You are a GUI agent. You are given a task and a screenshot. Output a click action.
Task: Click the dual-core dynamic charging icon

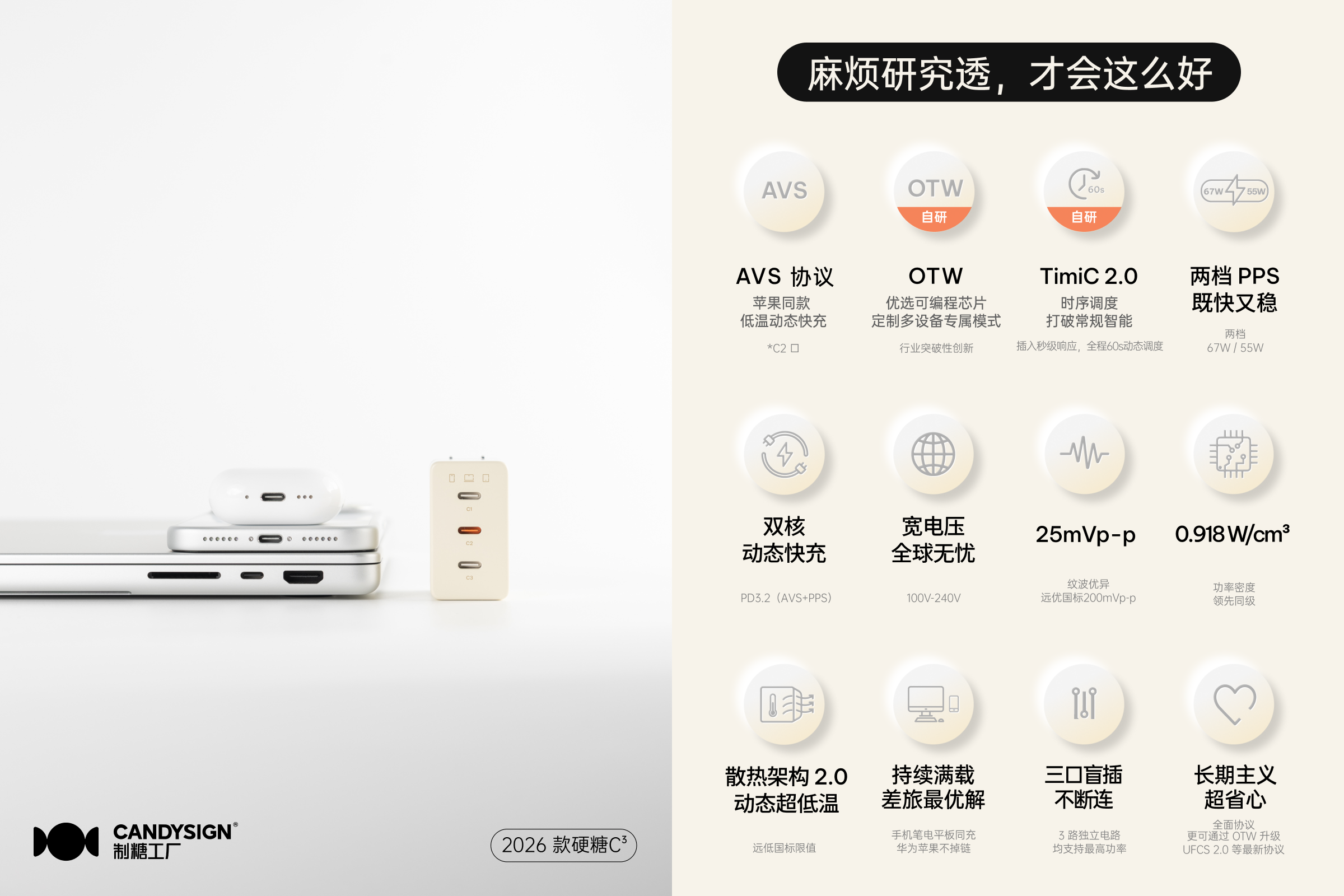tap(784, 454)
